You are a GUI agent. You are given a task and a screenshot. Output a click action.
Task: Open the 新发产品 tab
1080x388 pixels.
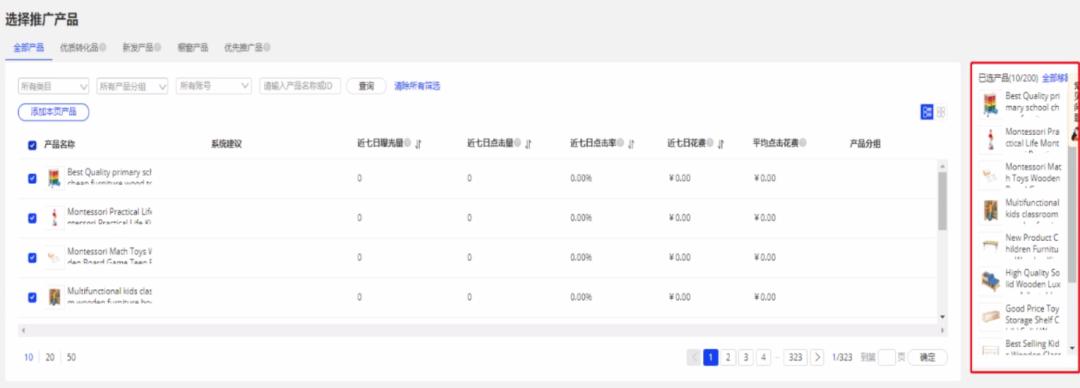(137, 48)
